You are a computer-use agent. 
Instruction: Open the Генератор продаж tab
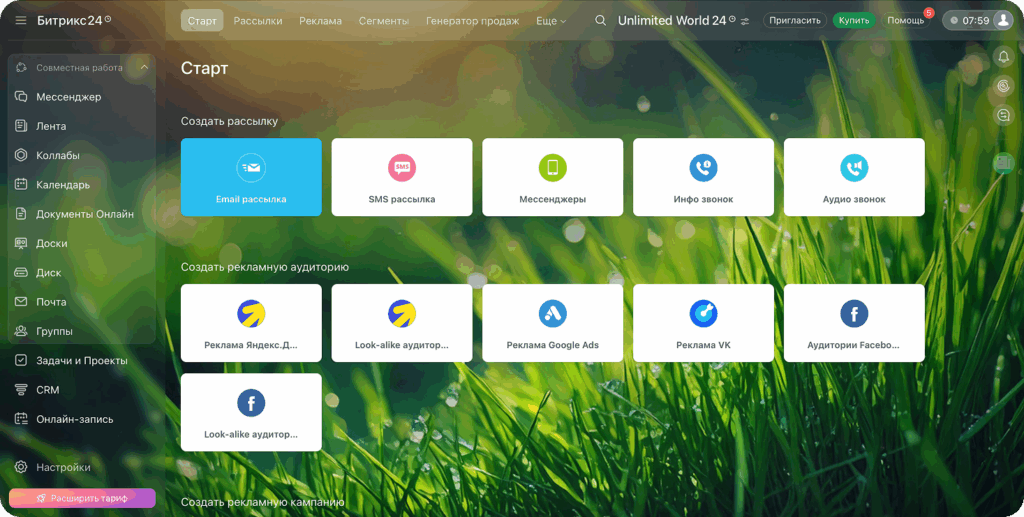pos(472,20)
